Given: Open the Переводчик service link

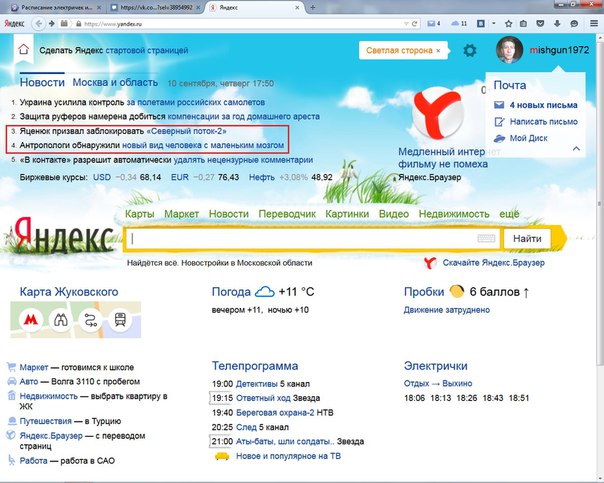Looking at the screenshot, I should 287,214.
